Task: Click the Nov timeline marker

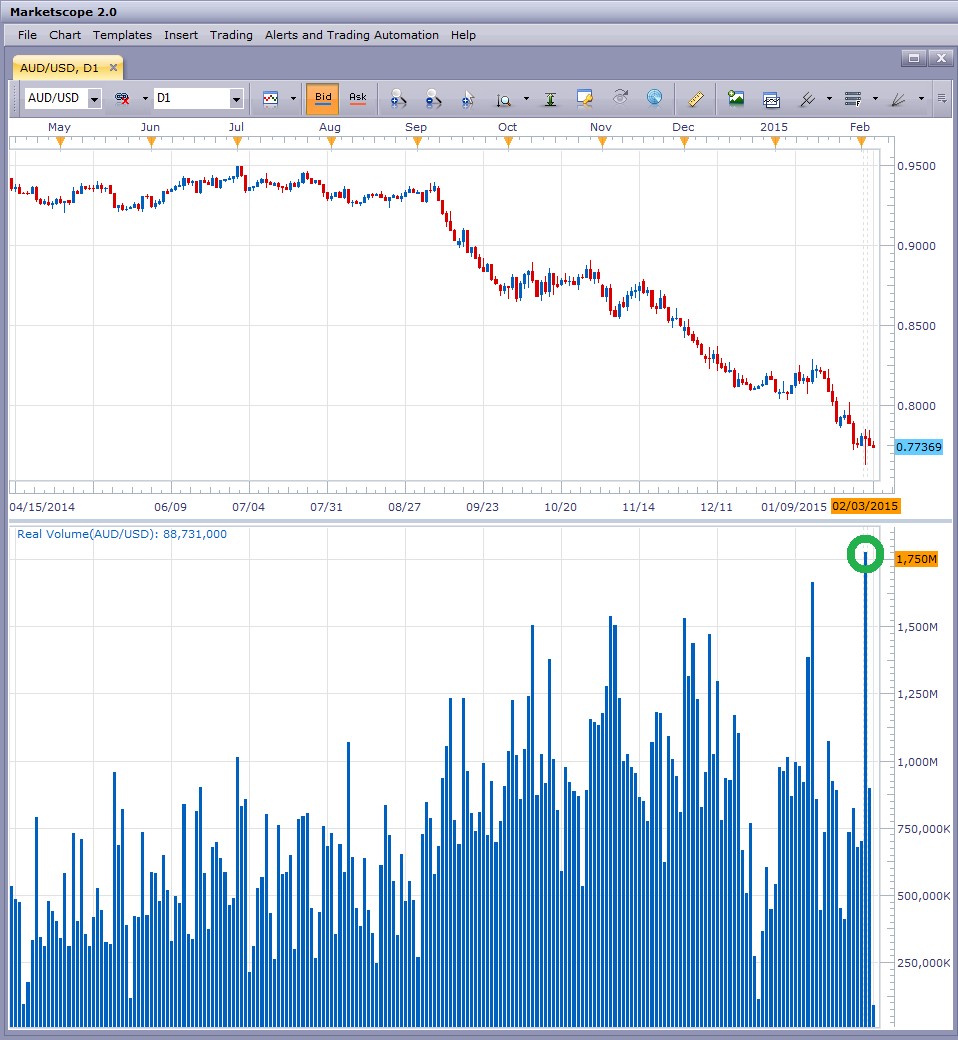Action: click(602, 141)
